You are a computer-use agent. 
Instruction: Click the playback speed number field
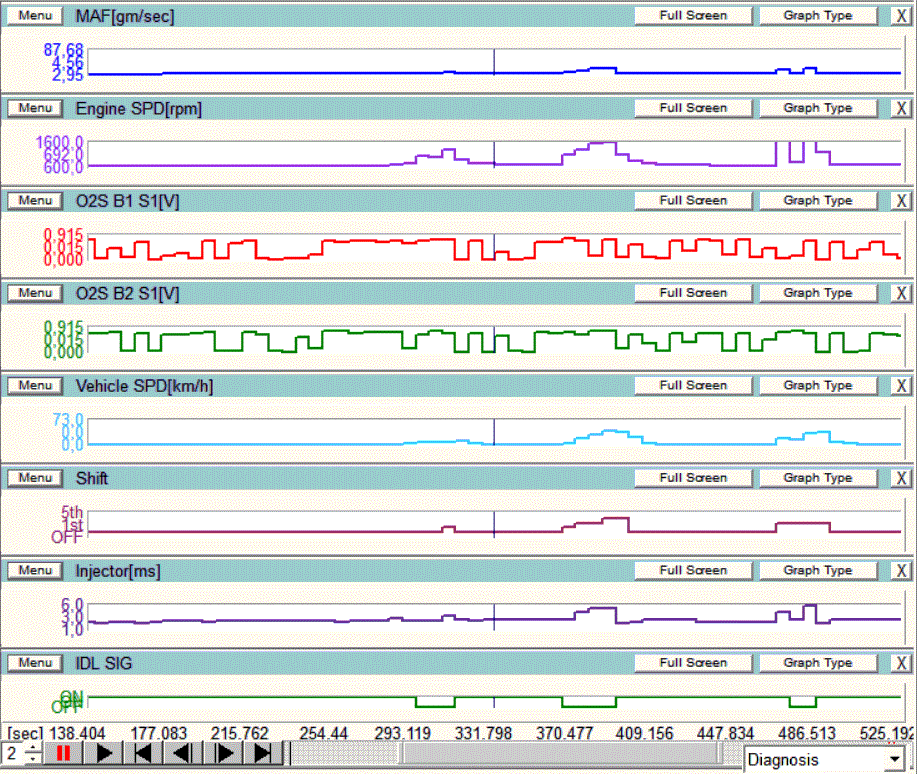14,753
